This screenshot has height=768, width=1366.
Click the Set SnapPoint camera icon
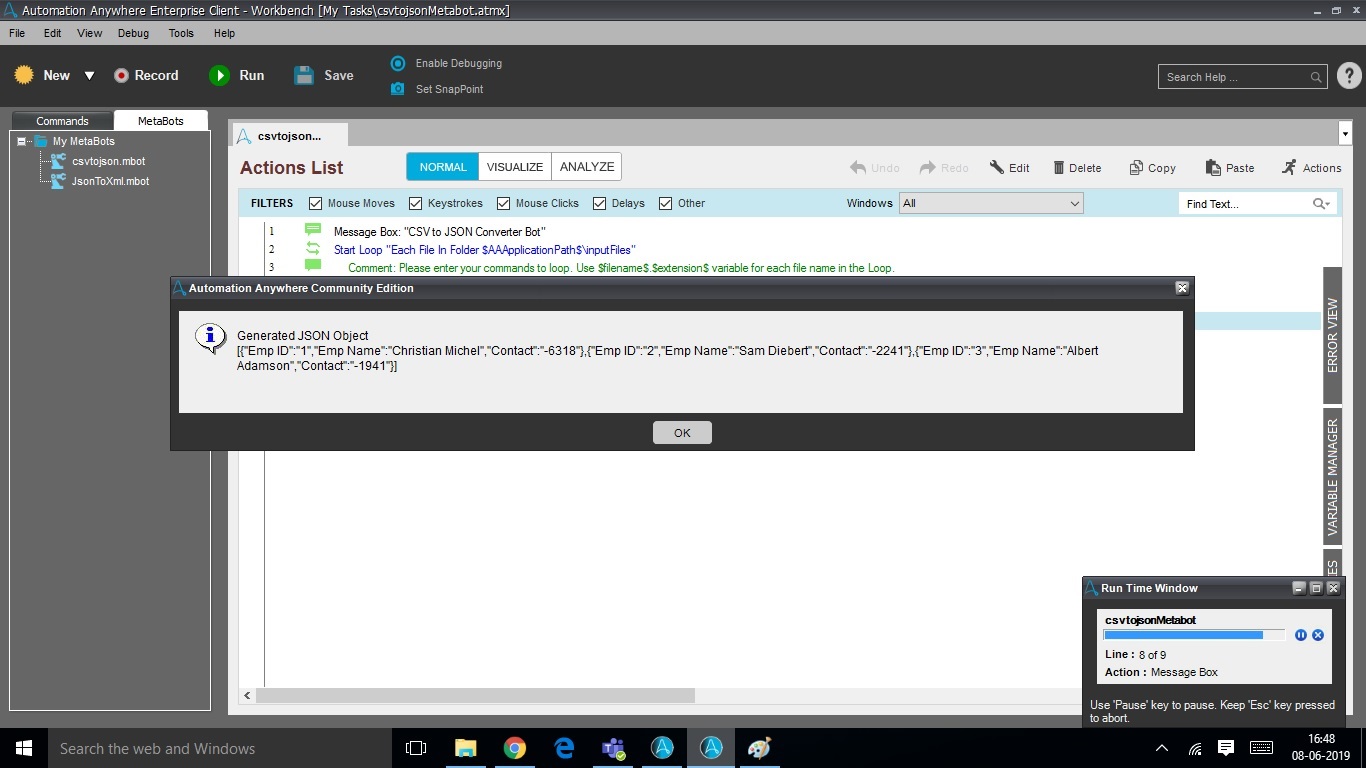398,89
